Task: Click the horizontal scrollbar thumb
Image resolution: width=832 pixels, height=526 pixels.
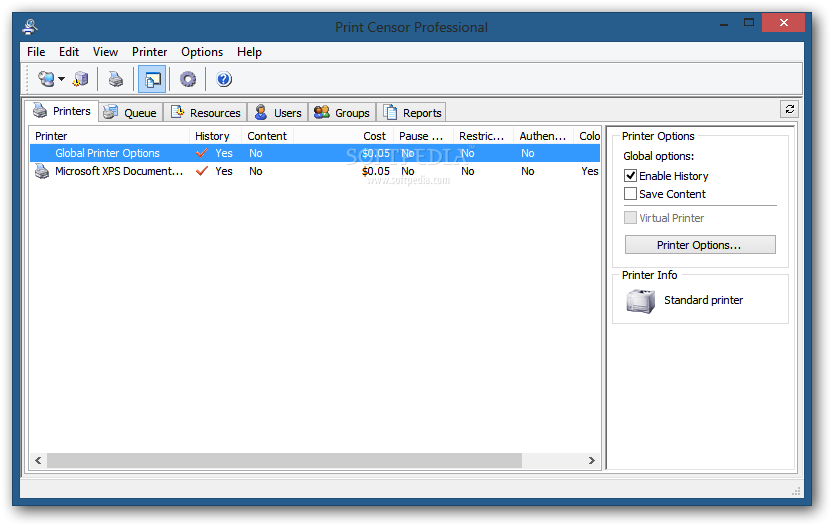Action: (284, 460)
